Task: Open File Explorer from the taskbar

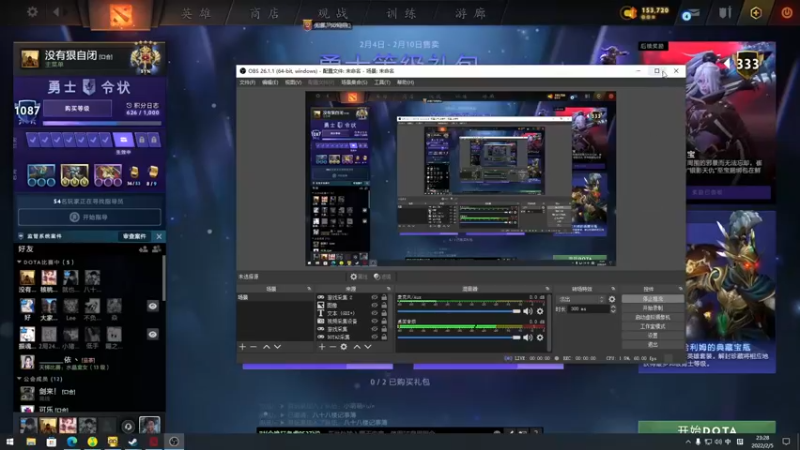Action: (x=31, y=442)
